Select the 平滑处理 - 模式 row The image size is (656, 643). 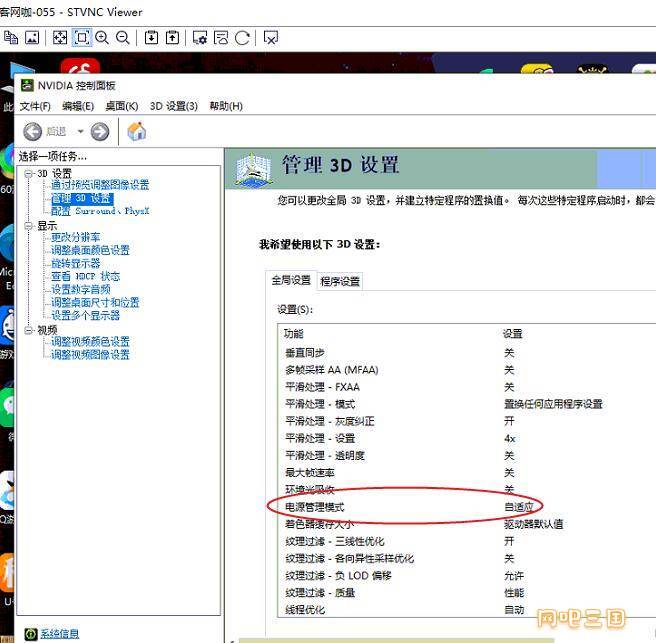pyautogui.click(x=467, y=404)
